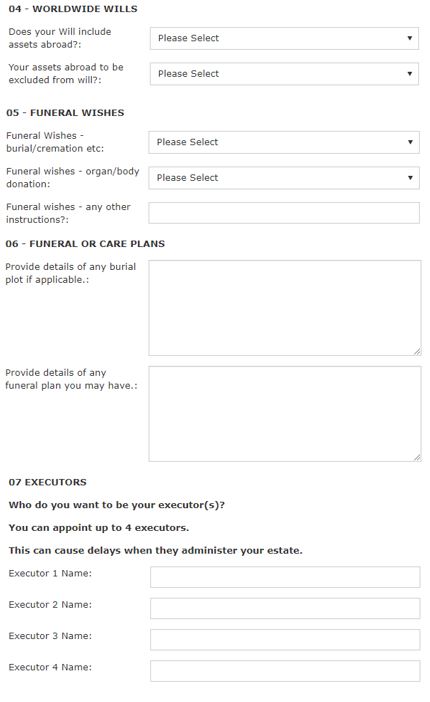The width and height of the screenshot is (430, 702).
Task: Select the Executor 3 Name field
Action: [285, 640]
